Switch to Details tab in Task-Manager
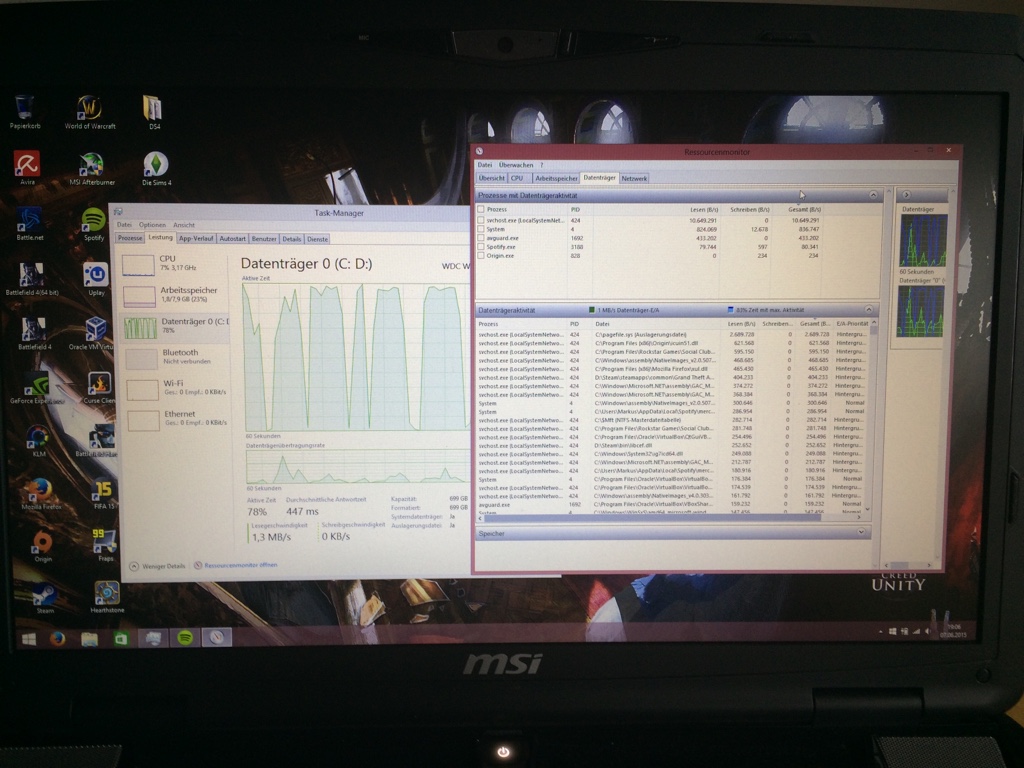The image size is (1024, 768). tap(292, 239)
